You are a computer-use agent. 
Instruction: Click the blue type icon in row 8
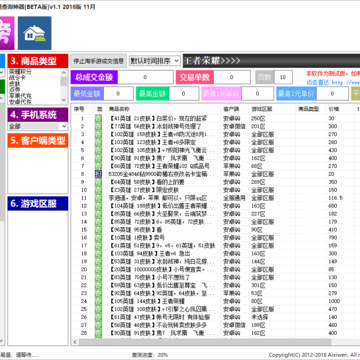pos(98,174)
